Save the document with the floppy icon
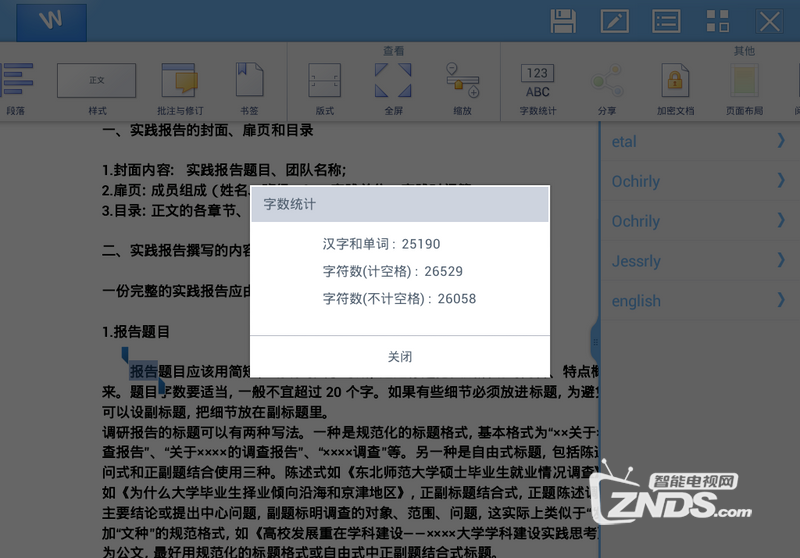Viewport: 800px width, 558px height. click(563, 21)
